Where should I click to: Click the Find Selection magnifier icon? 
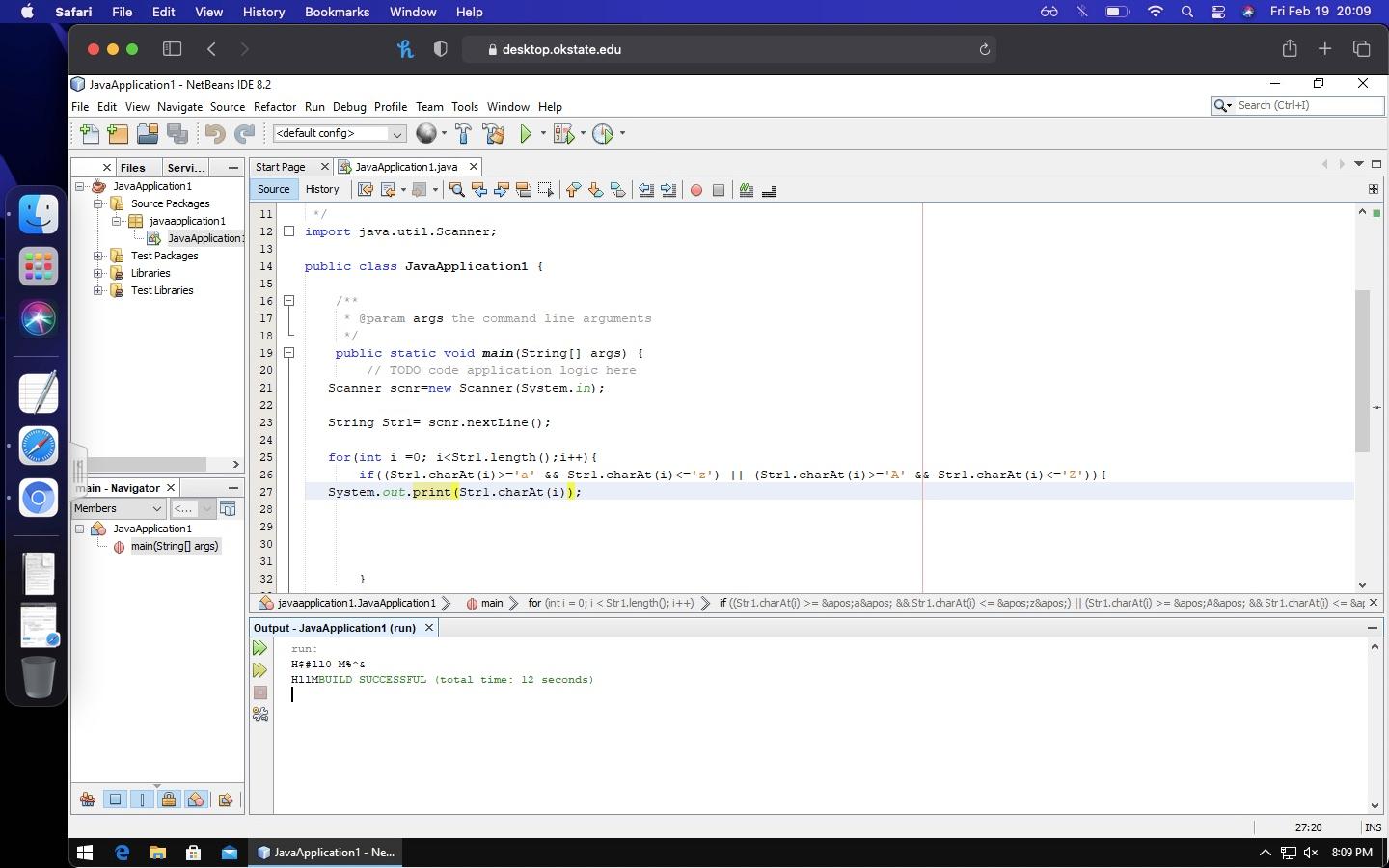[457, 190]
